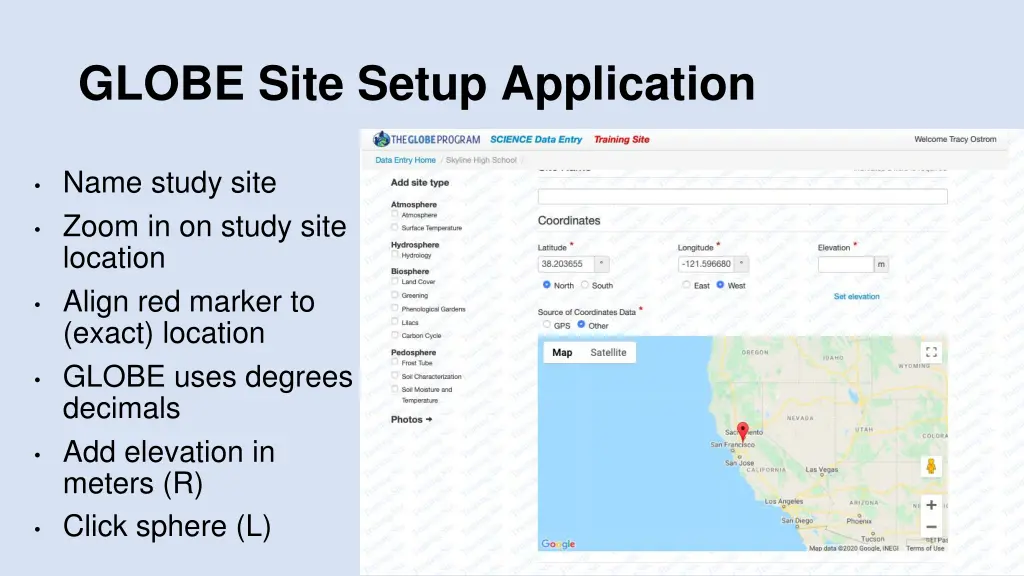Click the San Diego map label
Viewport: 1024px width, 576px height.
797,520
